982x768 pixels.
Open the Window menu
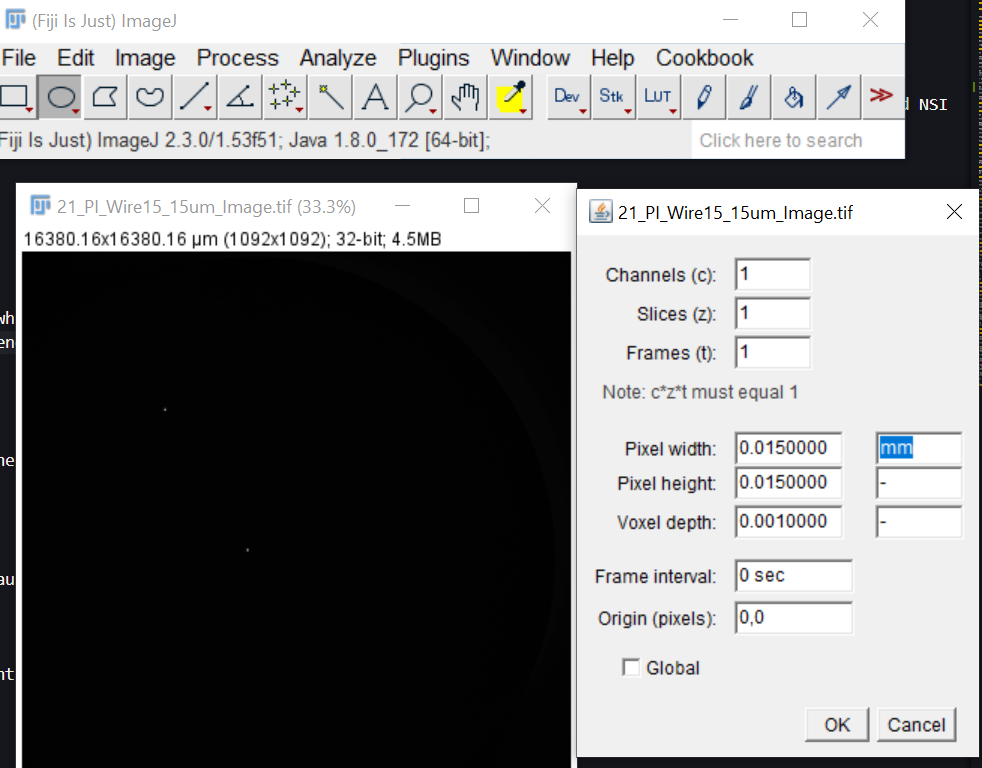[530, 58]
